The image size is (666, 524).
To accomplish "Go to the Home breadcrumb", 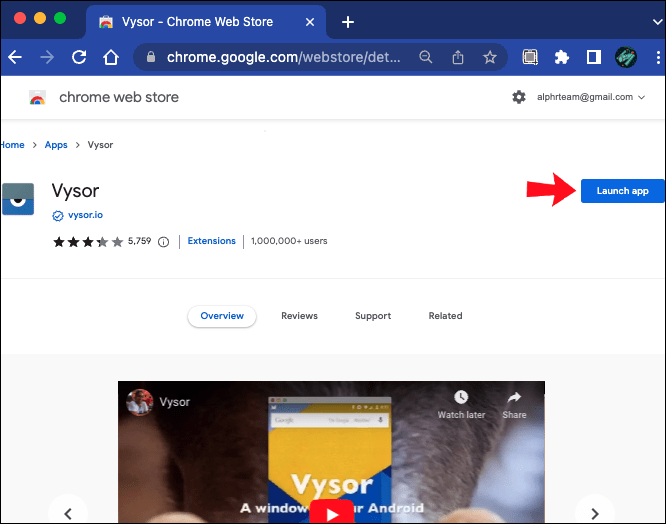I will tap(12, 145).
